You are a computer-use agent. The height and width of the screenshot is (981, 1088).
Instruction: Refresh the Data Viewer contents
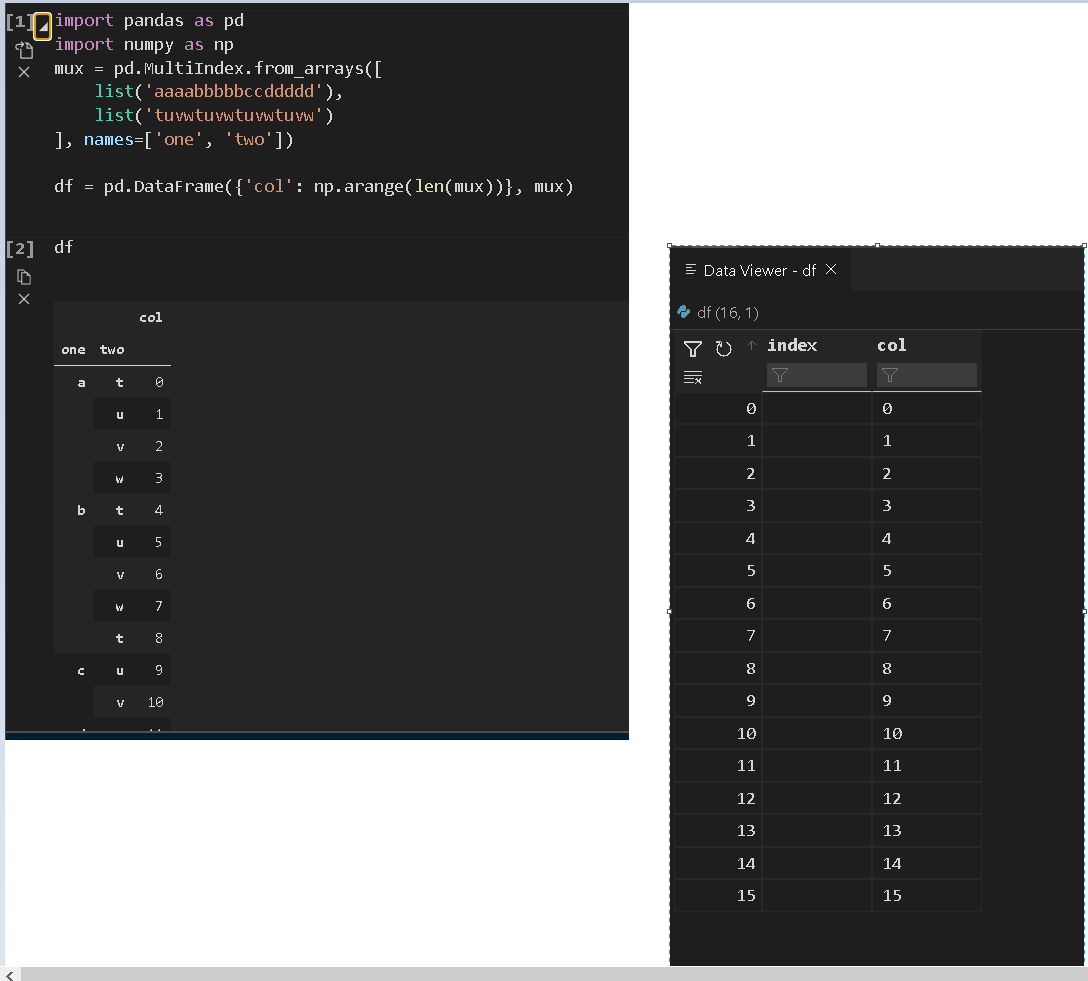pyautogui.click(x=721, y=349)
